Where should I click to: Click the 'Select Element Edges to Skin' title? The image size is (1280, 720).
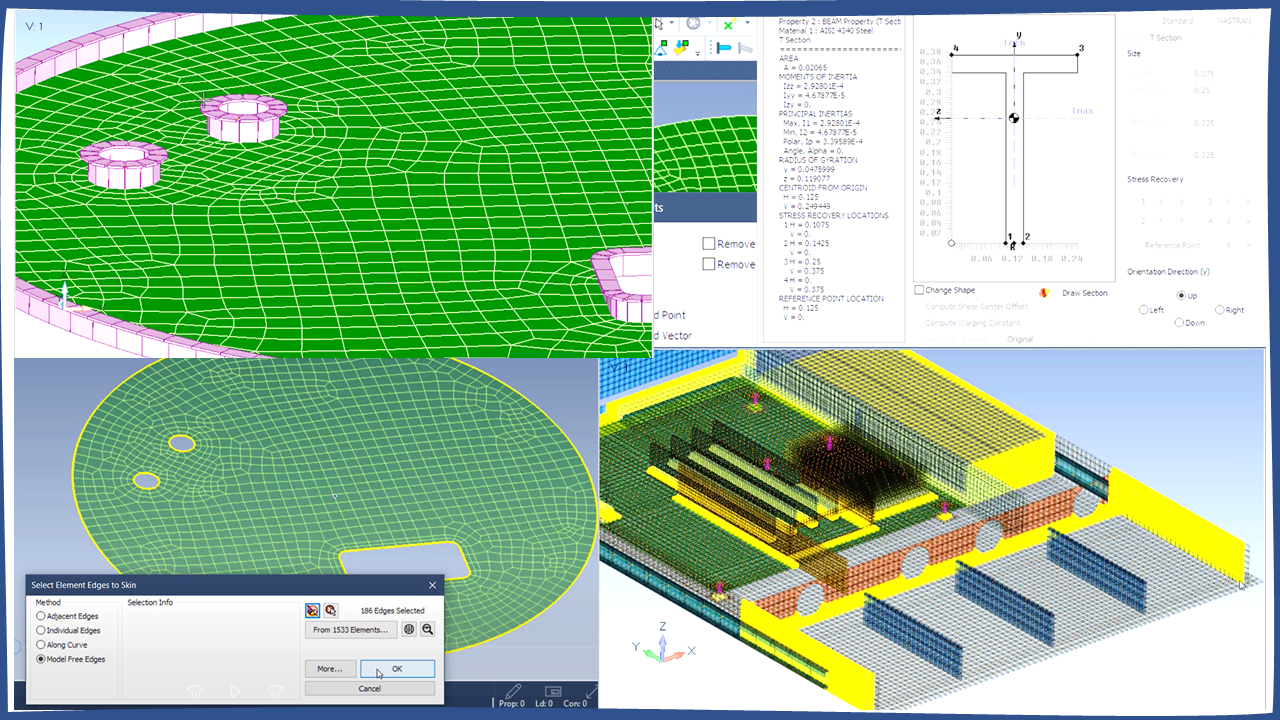pos(84,585)
